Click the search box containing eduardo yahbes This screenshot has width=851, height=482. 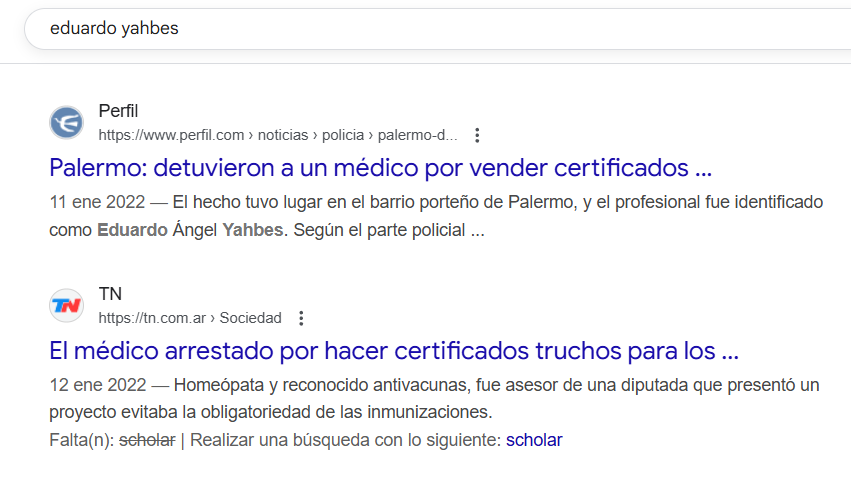(437, 29)
